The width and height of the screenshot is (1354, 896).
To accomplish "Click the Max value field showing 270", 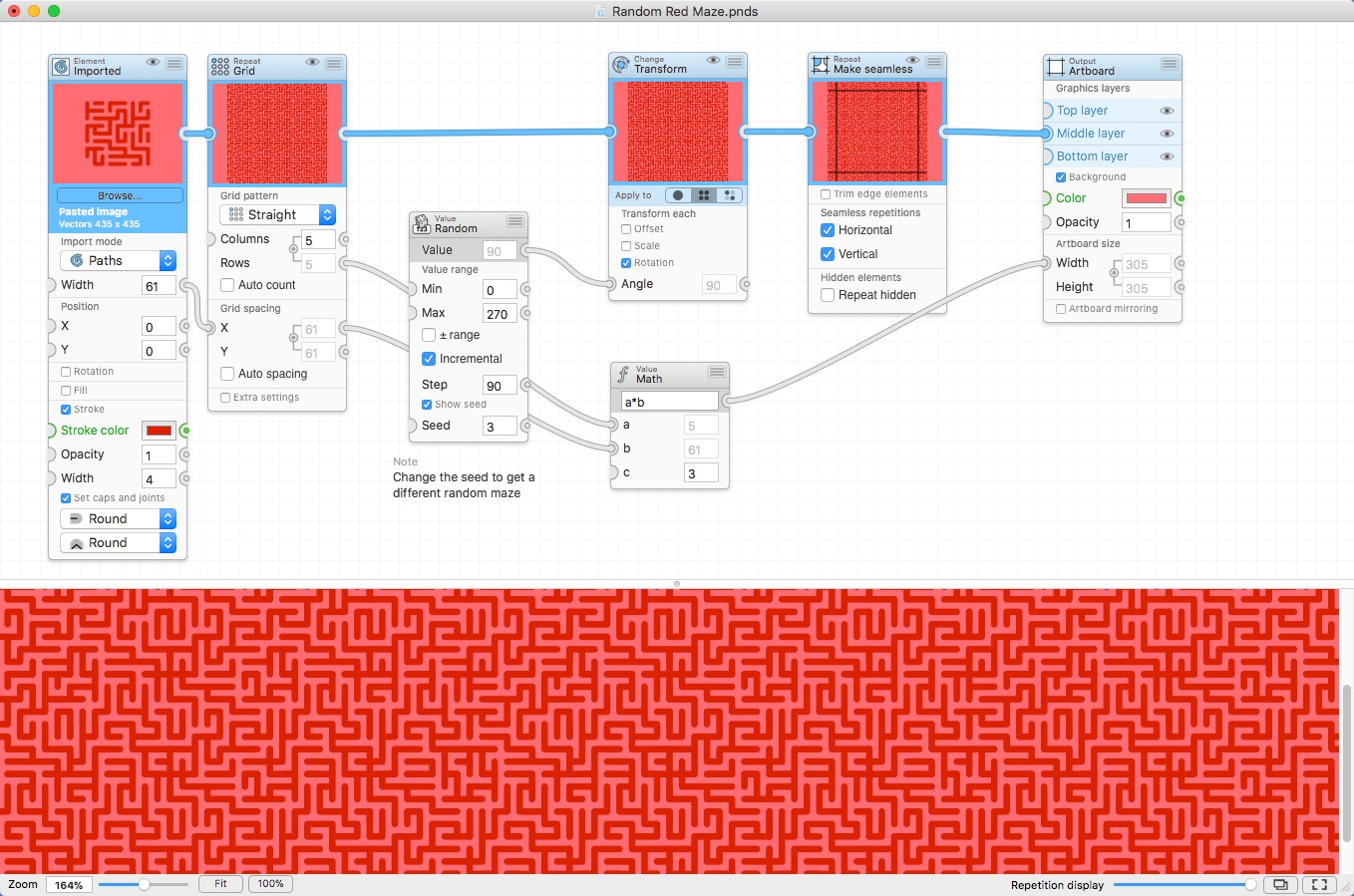I will [x=500, y=314].
